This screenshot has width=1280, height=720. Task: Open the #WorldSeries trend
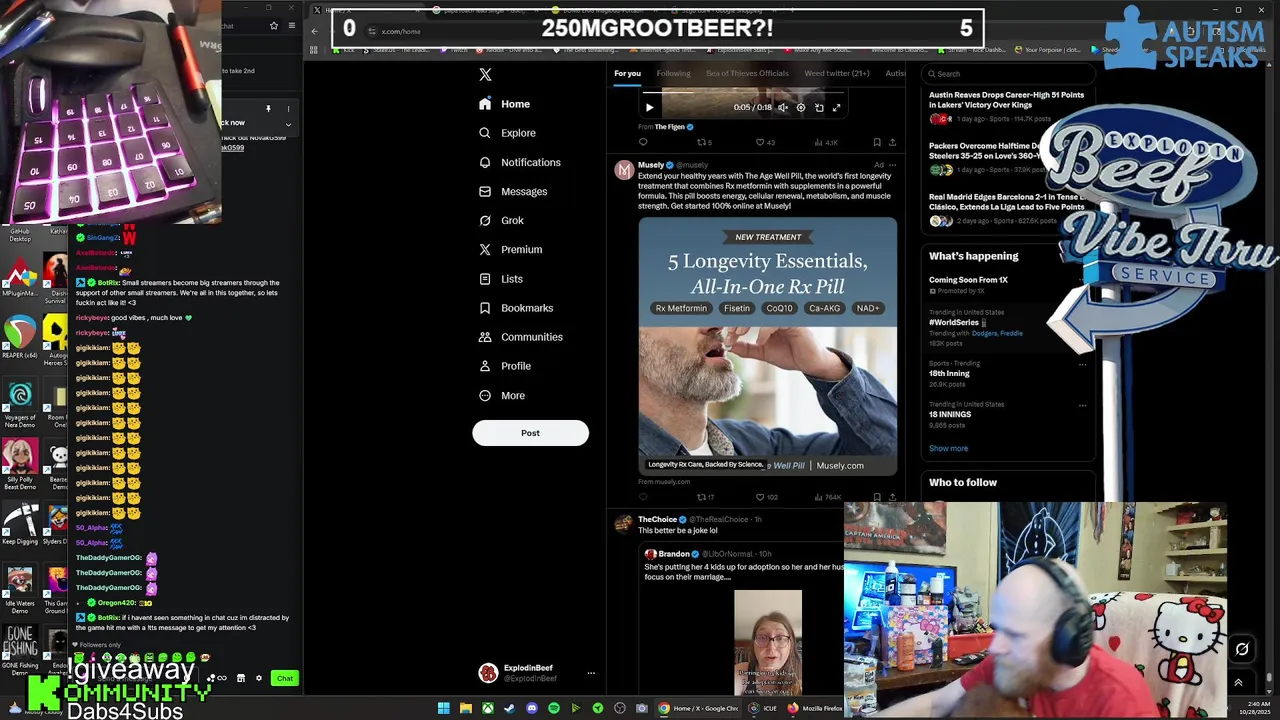(x=953, y=322)
